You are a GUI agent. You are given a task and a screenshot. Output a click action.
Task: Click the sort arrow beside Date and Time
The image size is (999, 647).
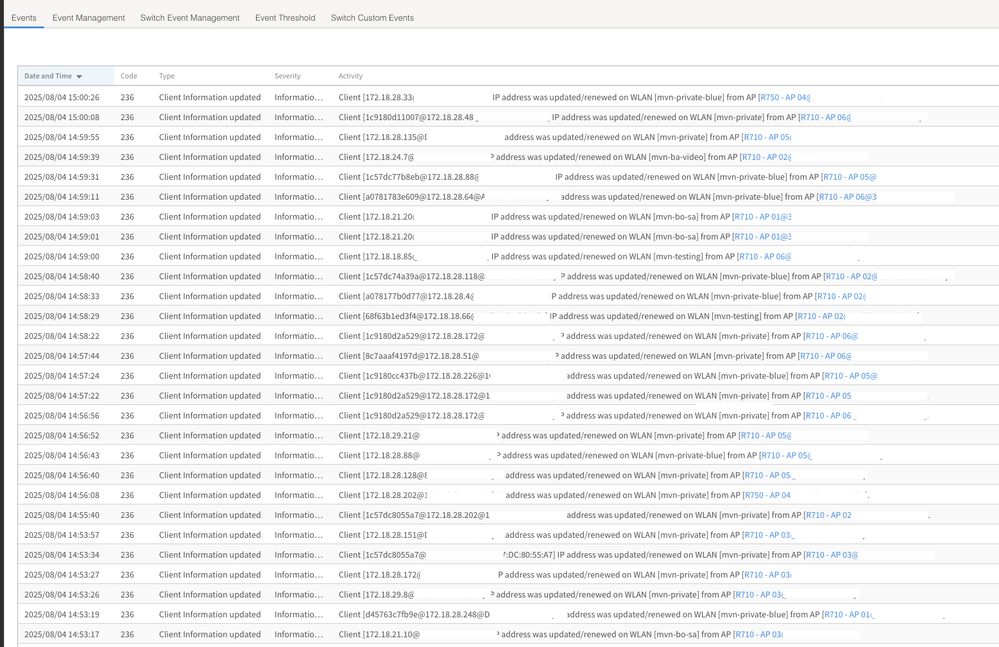[80, 77]
